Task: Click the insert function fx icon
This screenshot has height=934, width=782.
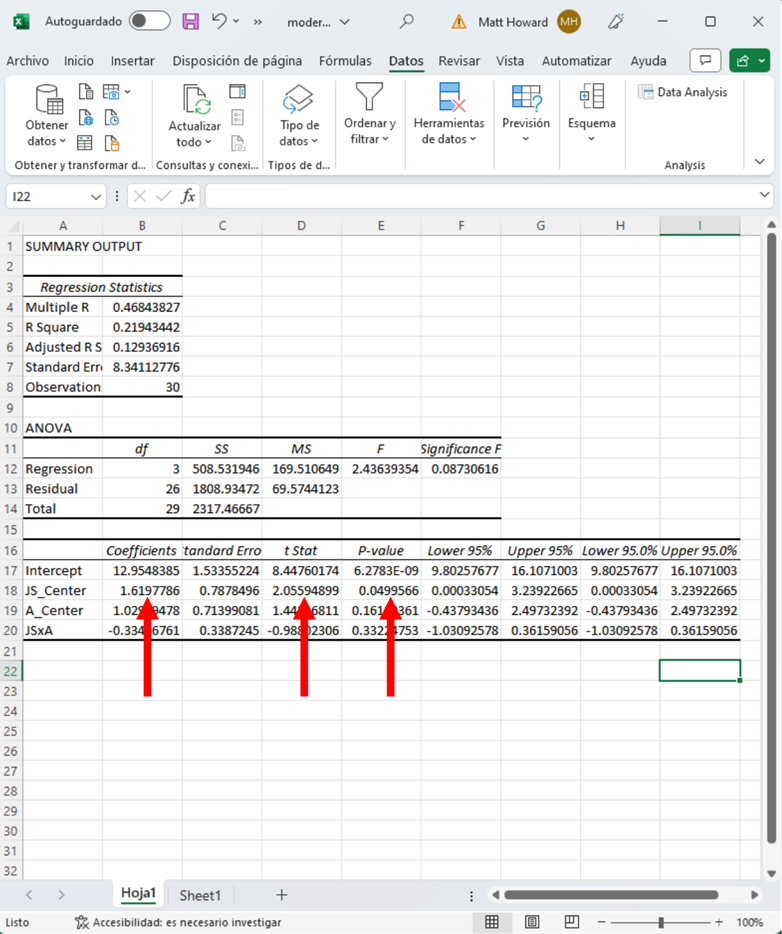Action: pos(188,197)
